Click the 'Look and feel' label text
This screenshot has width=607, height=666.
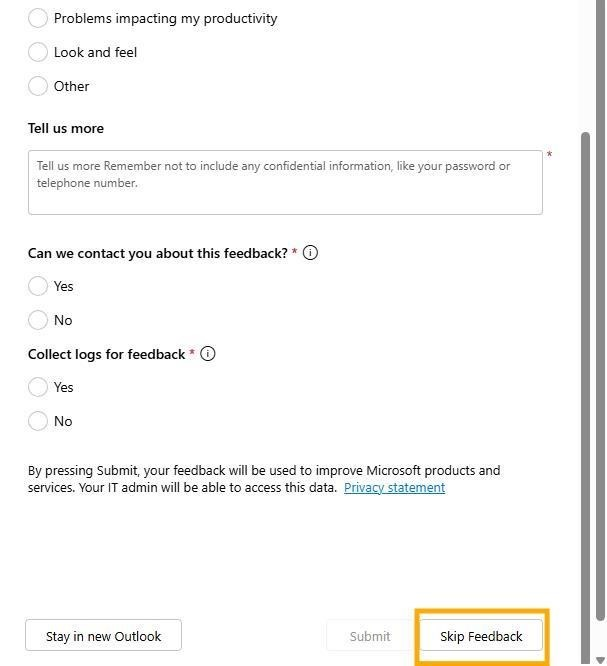coord(95,52)
